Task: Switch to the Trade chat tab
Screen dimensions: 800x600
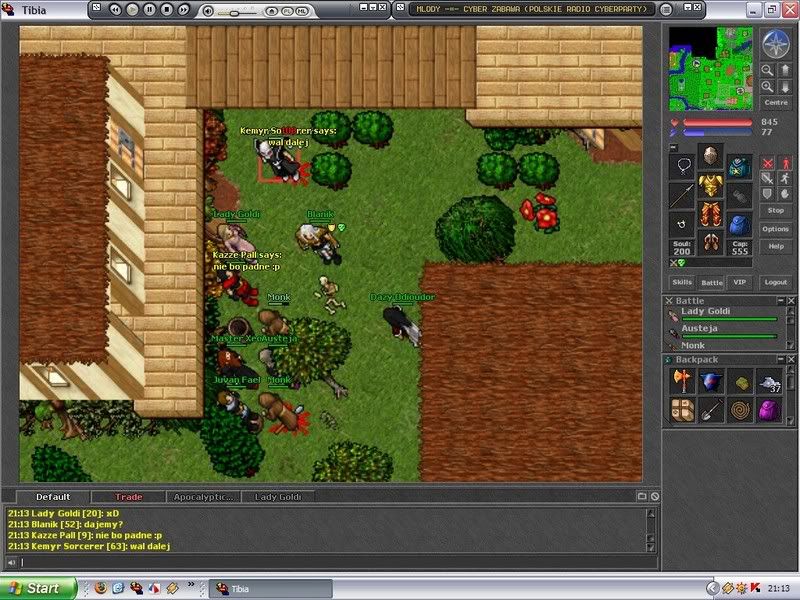Action: (128, 497)
